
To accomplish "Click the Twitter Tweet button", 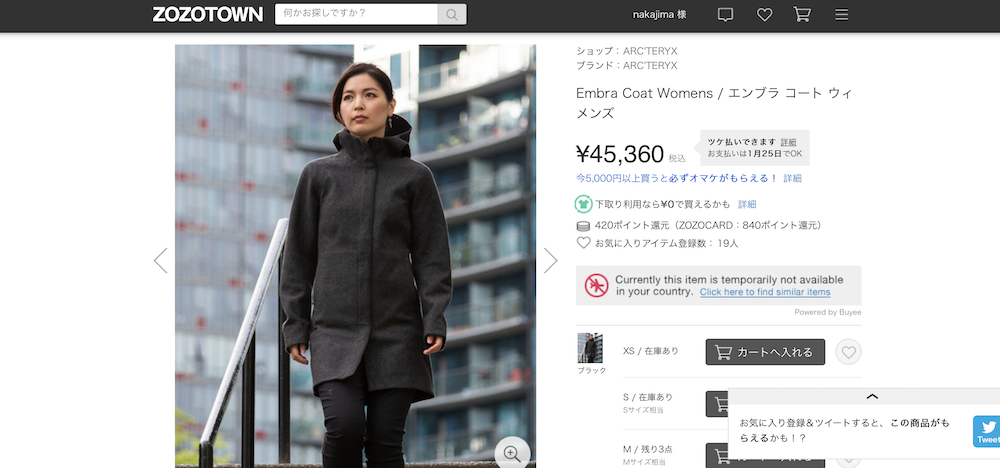I will point(987,432).
